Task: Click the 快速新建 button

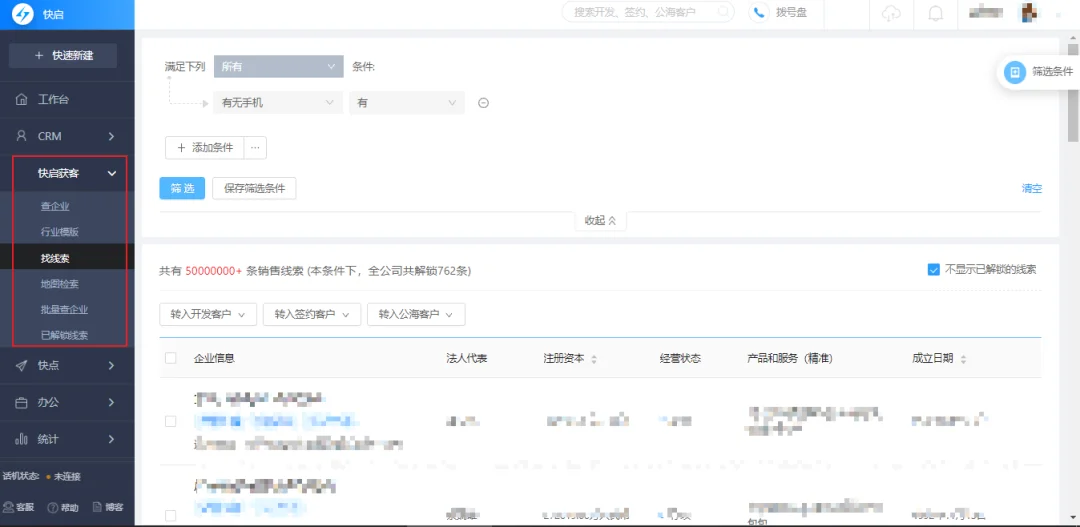Action: coord(63,56)
